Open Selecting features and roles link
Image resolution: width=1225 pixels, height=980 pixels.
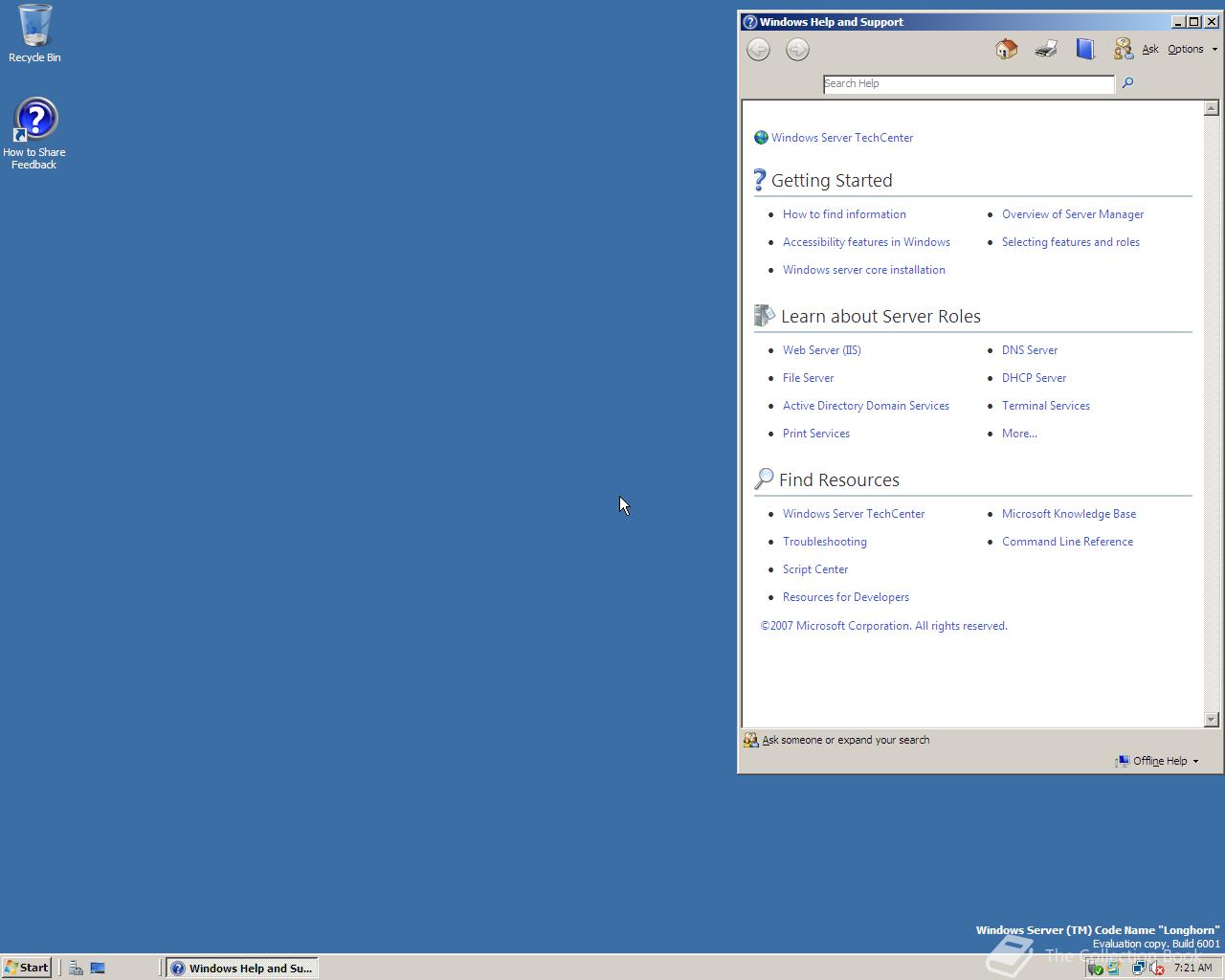coord(1071,242)
